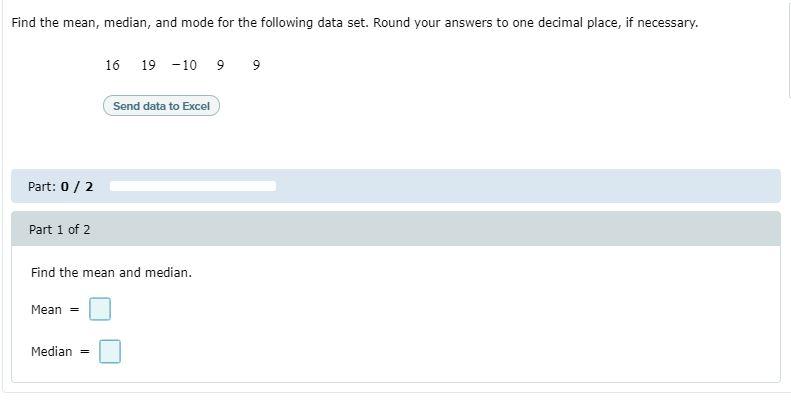Click the Send data to Excel button
791x416 pixels.
click(161, 106)
